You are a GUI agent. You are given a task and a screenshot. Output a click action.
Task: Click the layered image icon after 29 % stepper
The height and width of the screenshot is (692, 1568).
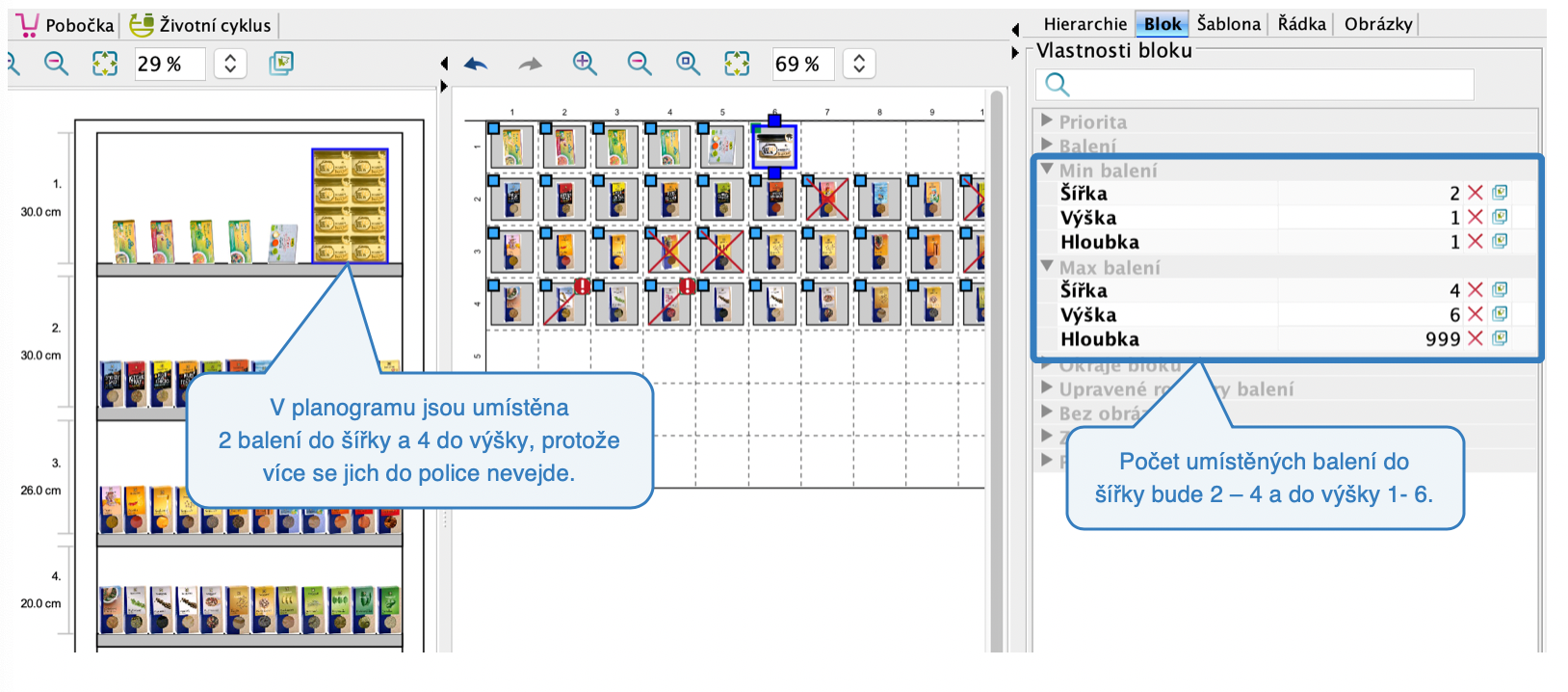pos(280,64)
